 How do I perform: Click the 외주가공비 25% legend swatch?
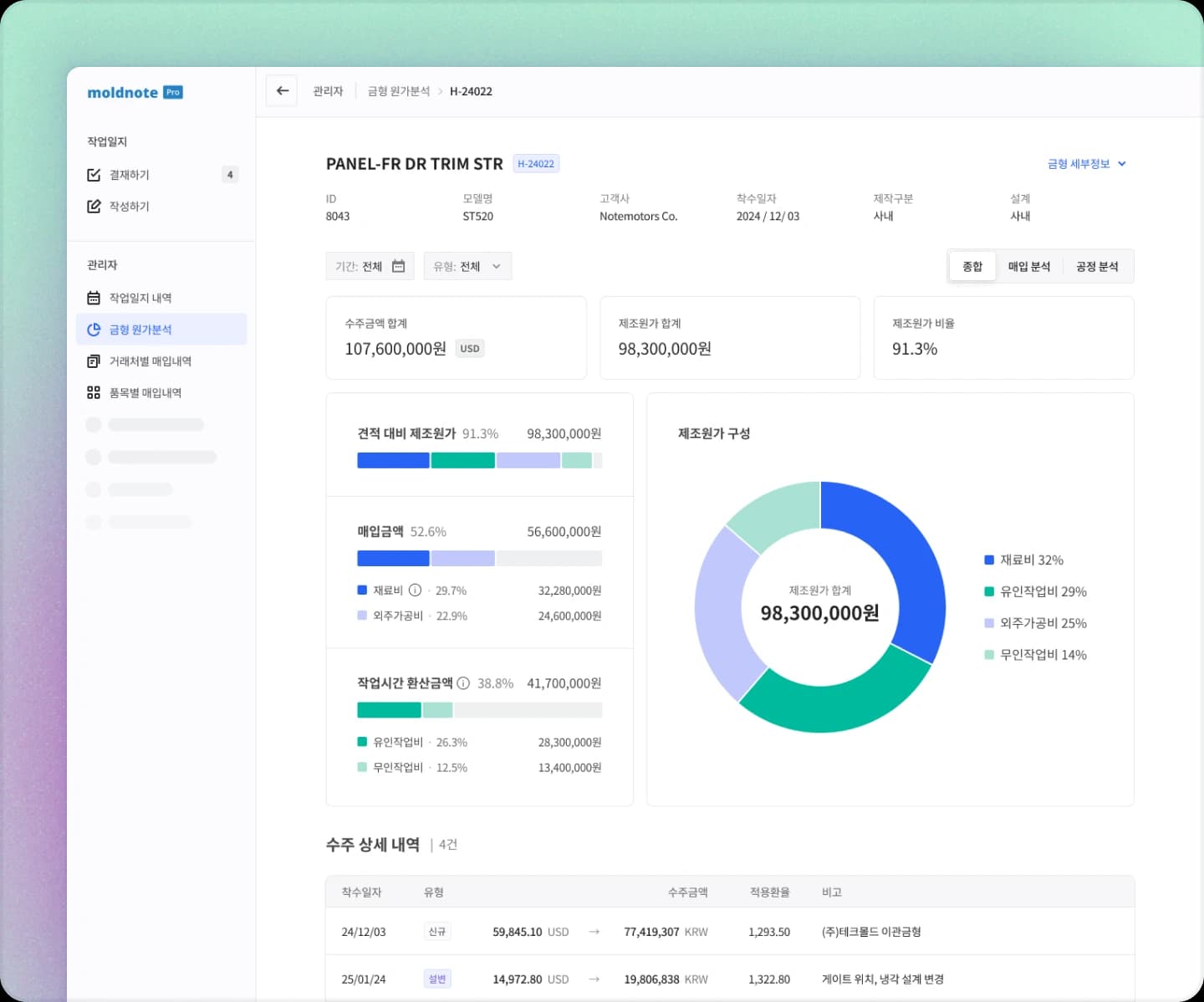989,623
